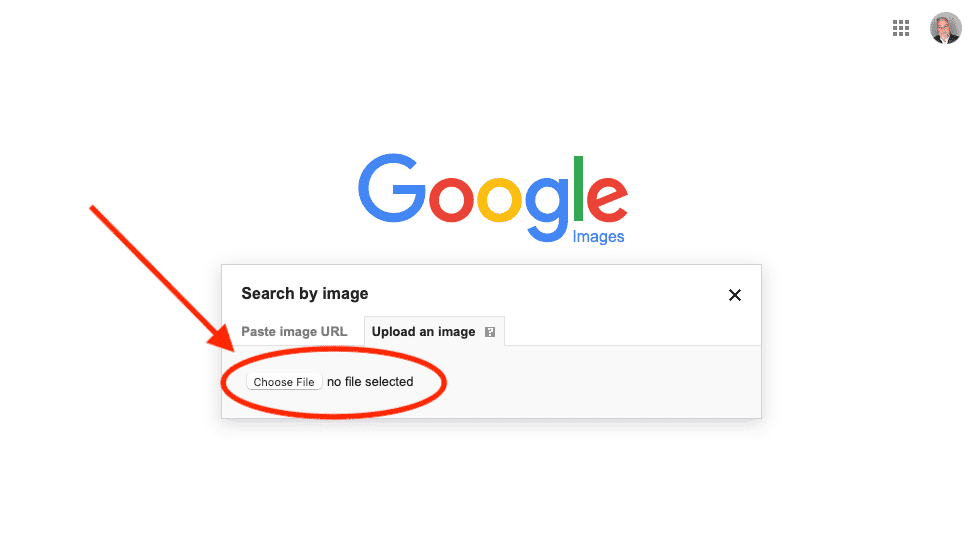Click the Search by image heading
Image resolution: width=973 pixels, height=534 pixels.
[305, 294]
